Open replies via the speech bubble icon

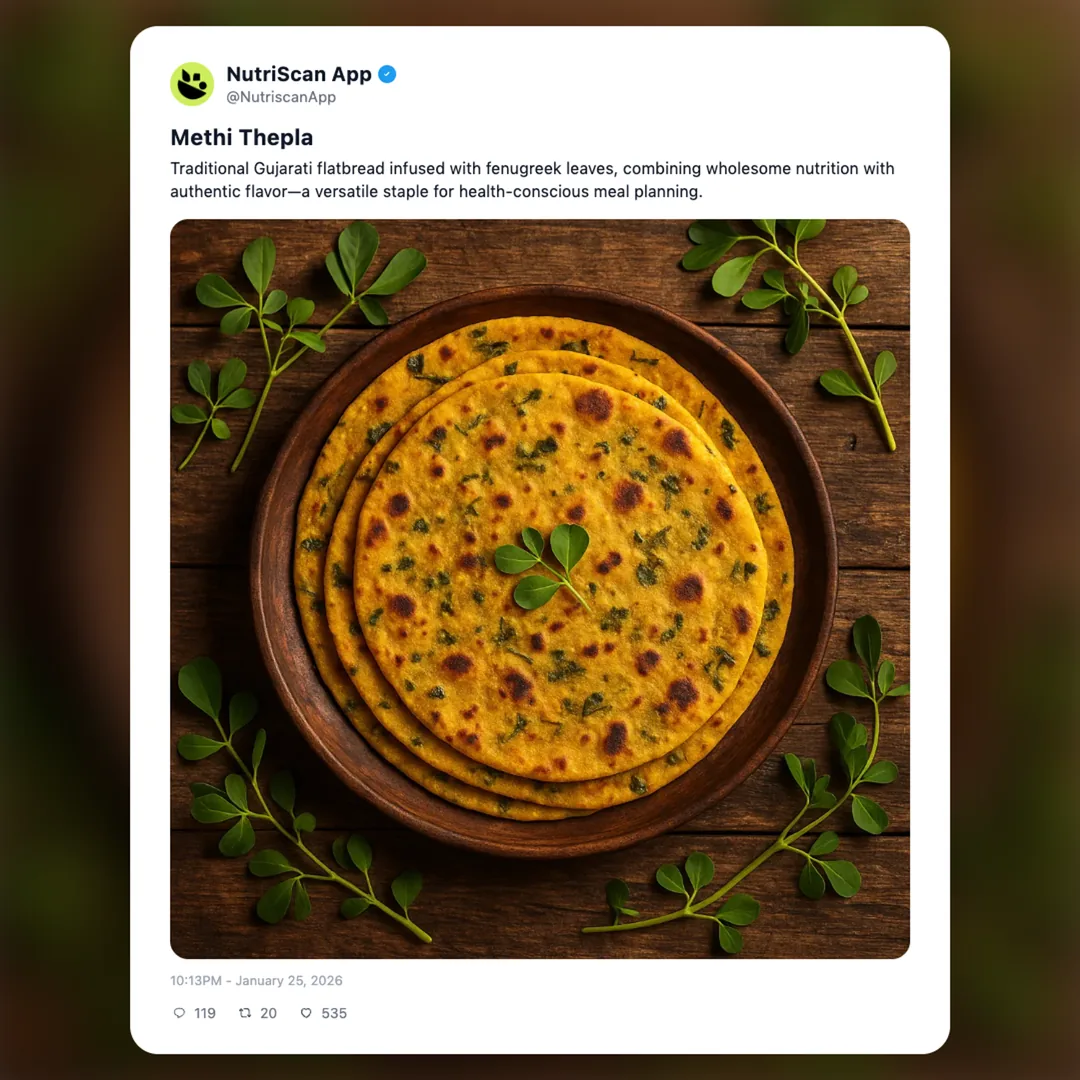(x=178, y=1013)
